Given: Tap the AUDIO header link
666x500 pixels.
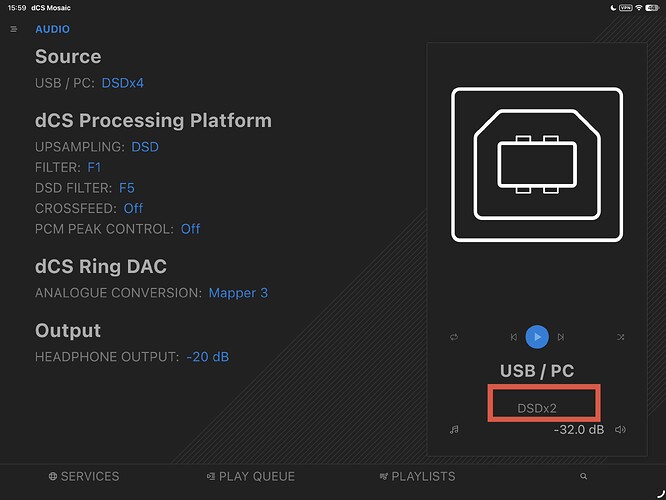Looking at the screenshot, I should click(53, 29).
